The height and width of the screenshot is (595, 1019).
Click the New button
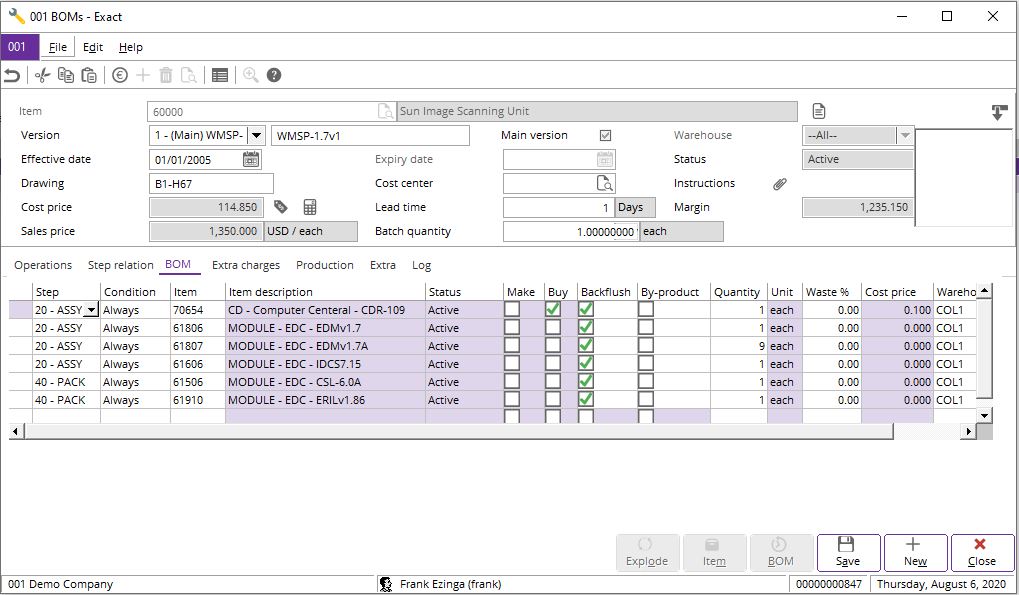915,552
